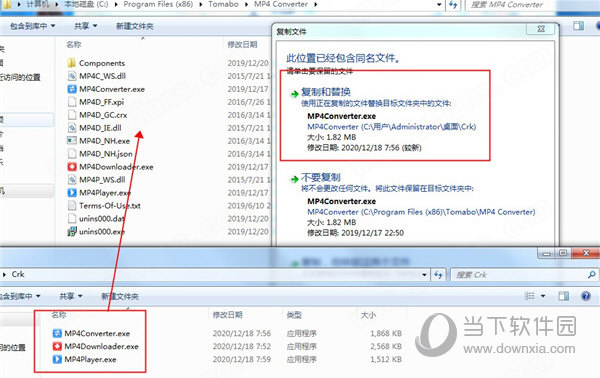The height and width of the screenshot is (378, 600).
Task: Select MP4Converter.exe icon in MP4 Converter folder
Action: pos(72,89)
